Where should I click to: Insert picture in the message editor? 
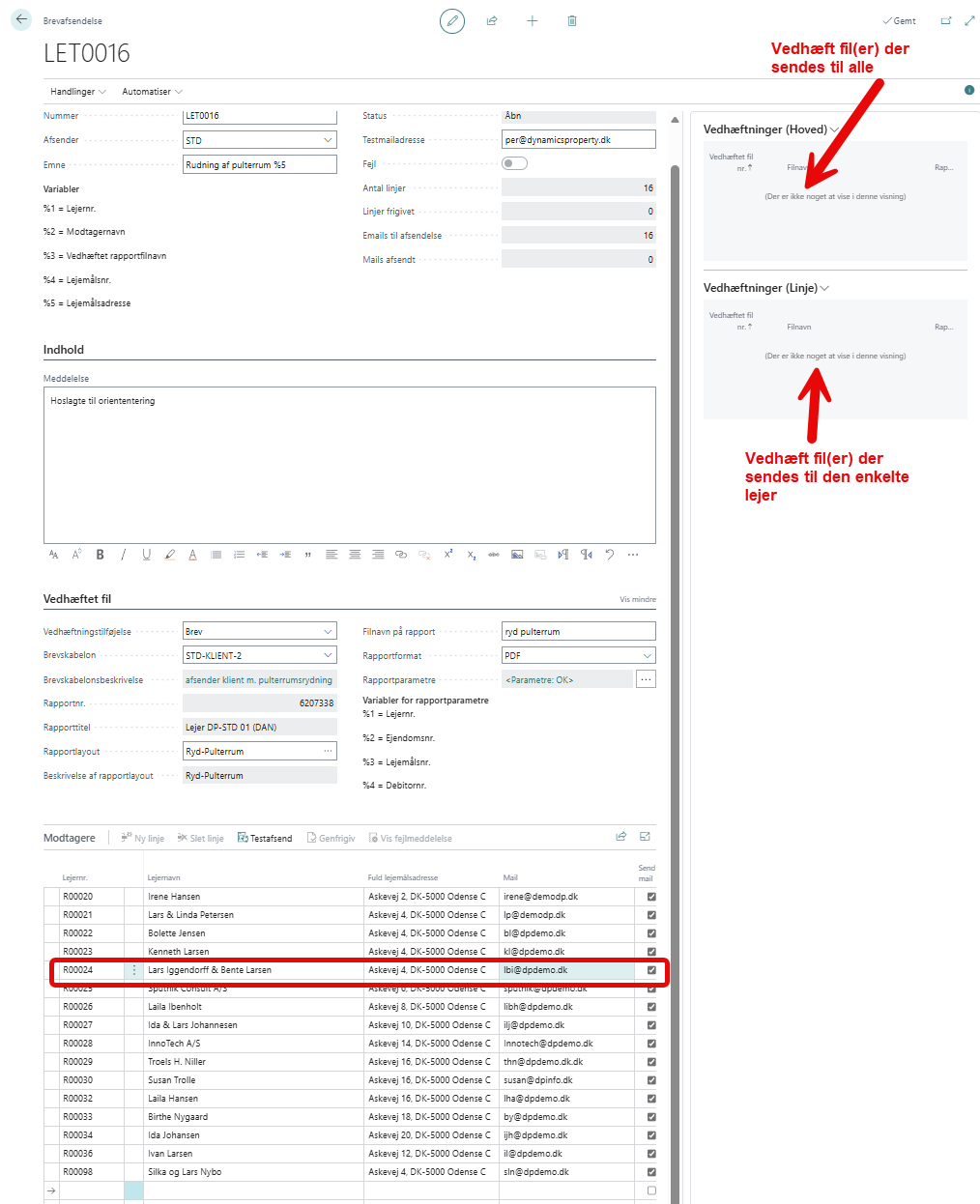click(x=517, y=555)
